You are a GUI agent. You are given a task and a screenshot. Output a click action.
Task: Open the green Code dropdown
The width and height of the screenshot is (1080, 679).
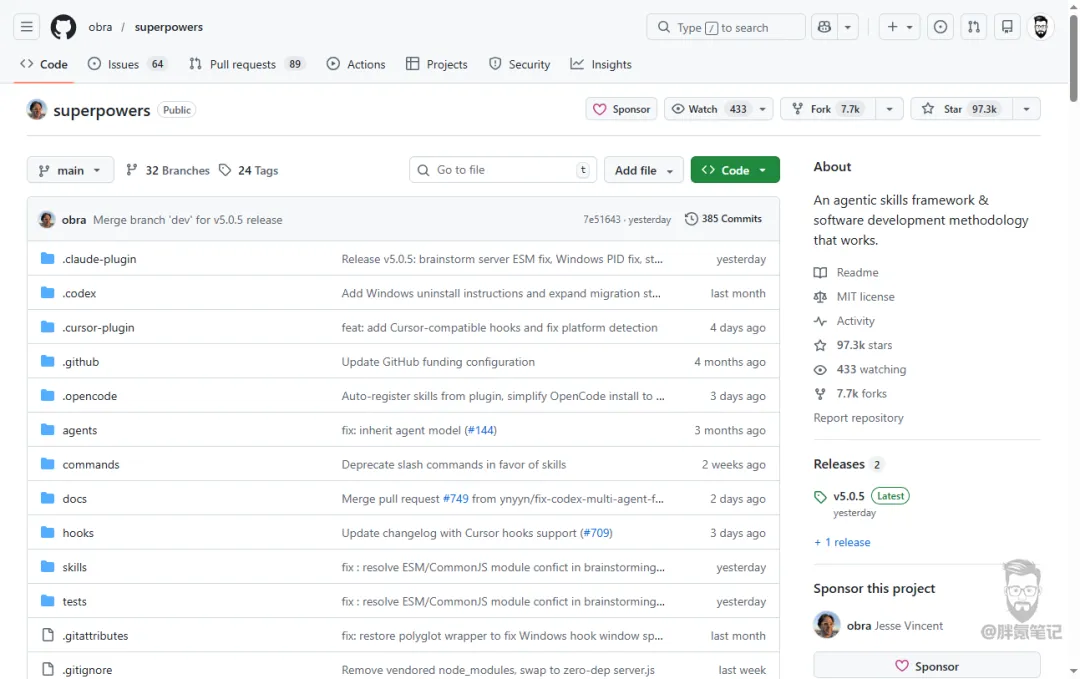pos(735,170)
